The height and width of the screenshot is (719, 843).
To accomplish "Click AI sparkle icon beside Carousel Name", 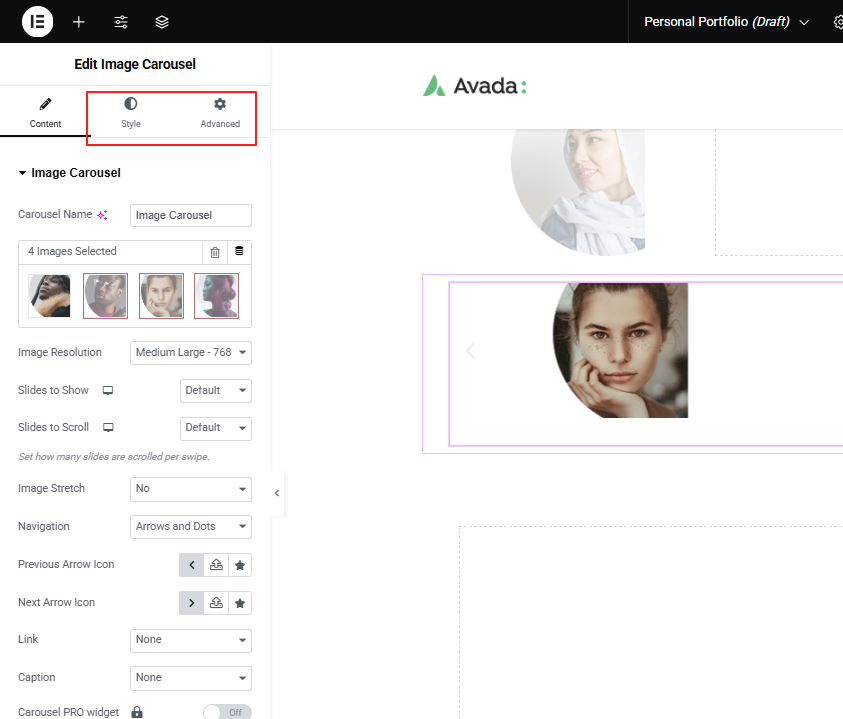I will point(102,215).
